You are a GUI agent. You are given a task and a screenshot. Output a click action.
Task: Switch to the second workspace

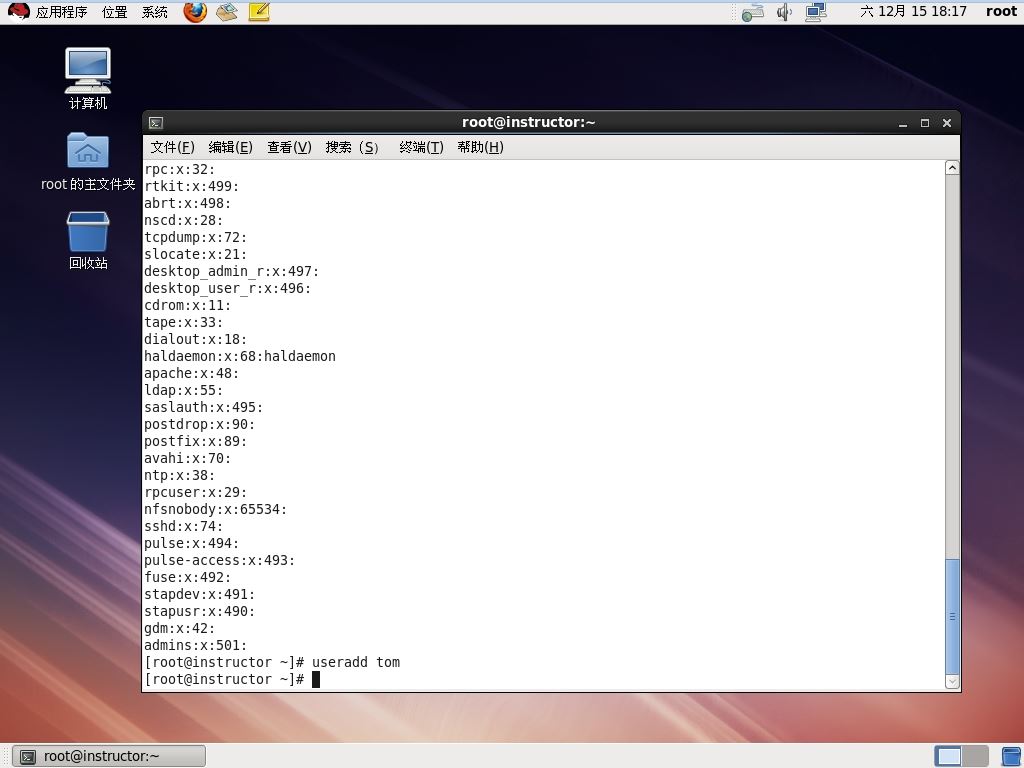click(976, 756)
